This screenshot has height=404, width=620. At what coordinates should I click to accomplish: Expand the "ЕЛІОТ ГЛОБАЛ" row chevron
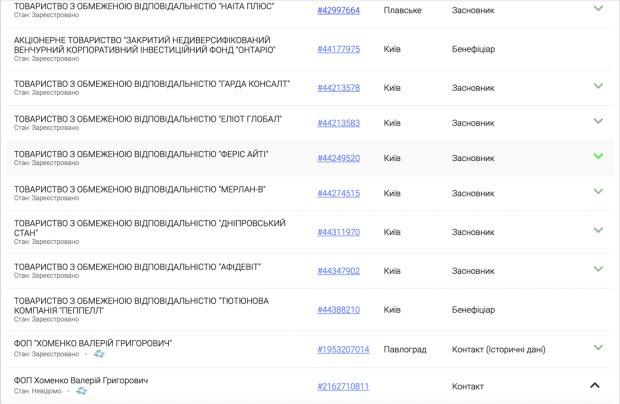tap(598, 122)
